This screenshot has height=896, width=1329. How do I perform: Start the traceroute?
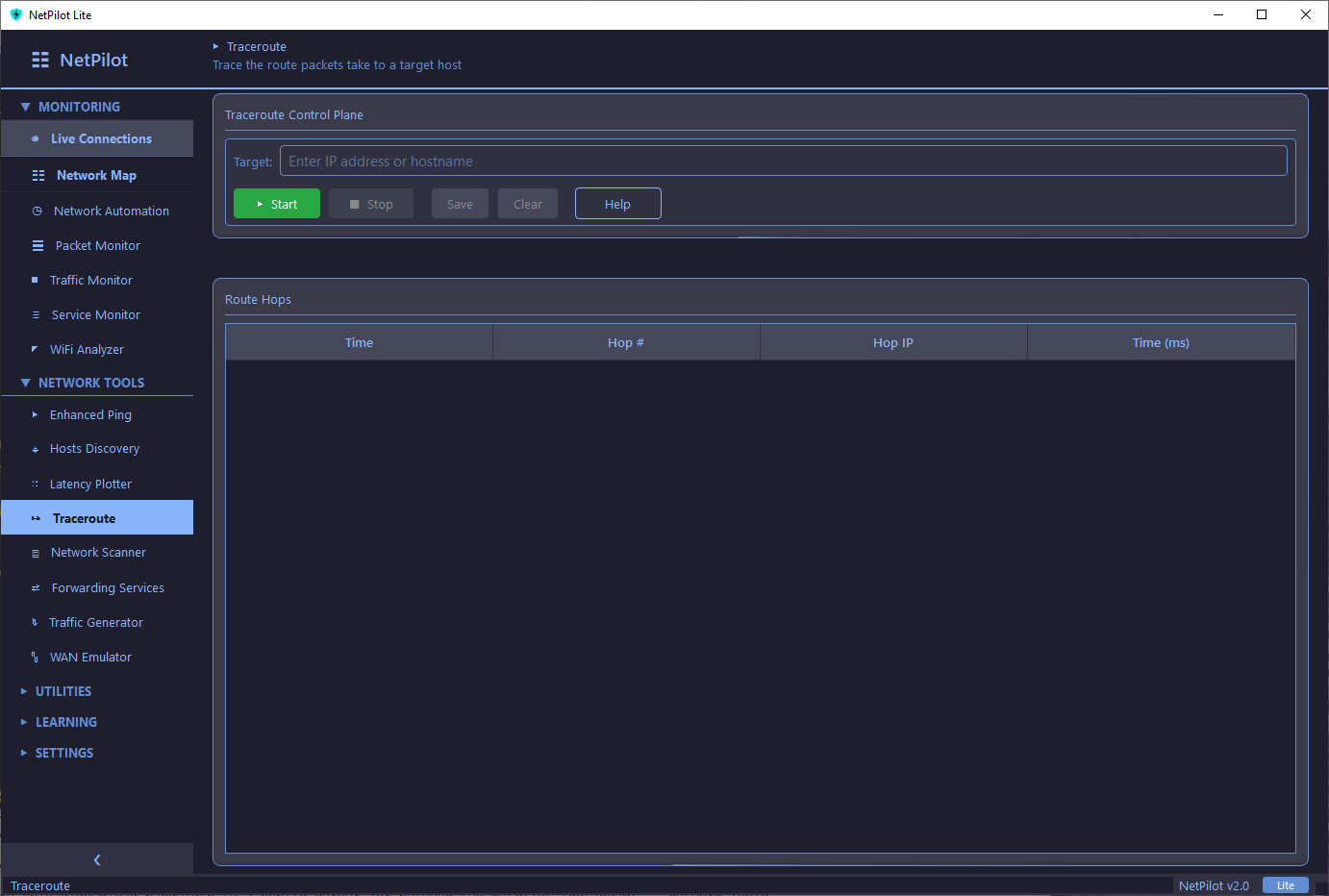point(276,203)
